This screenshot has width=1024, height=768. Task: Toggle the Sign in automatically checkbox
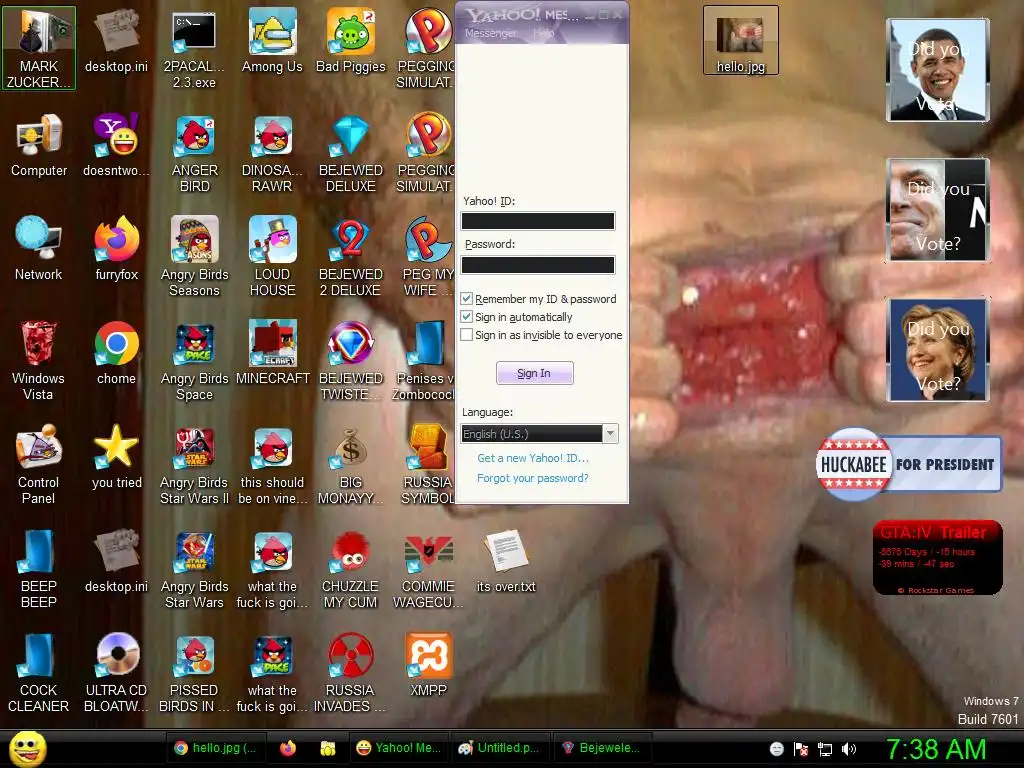tap(467, 317)
